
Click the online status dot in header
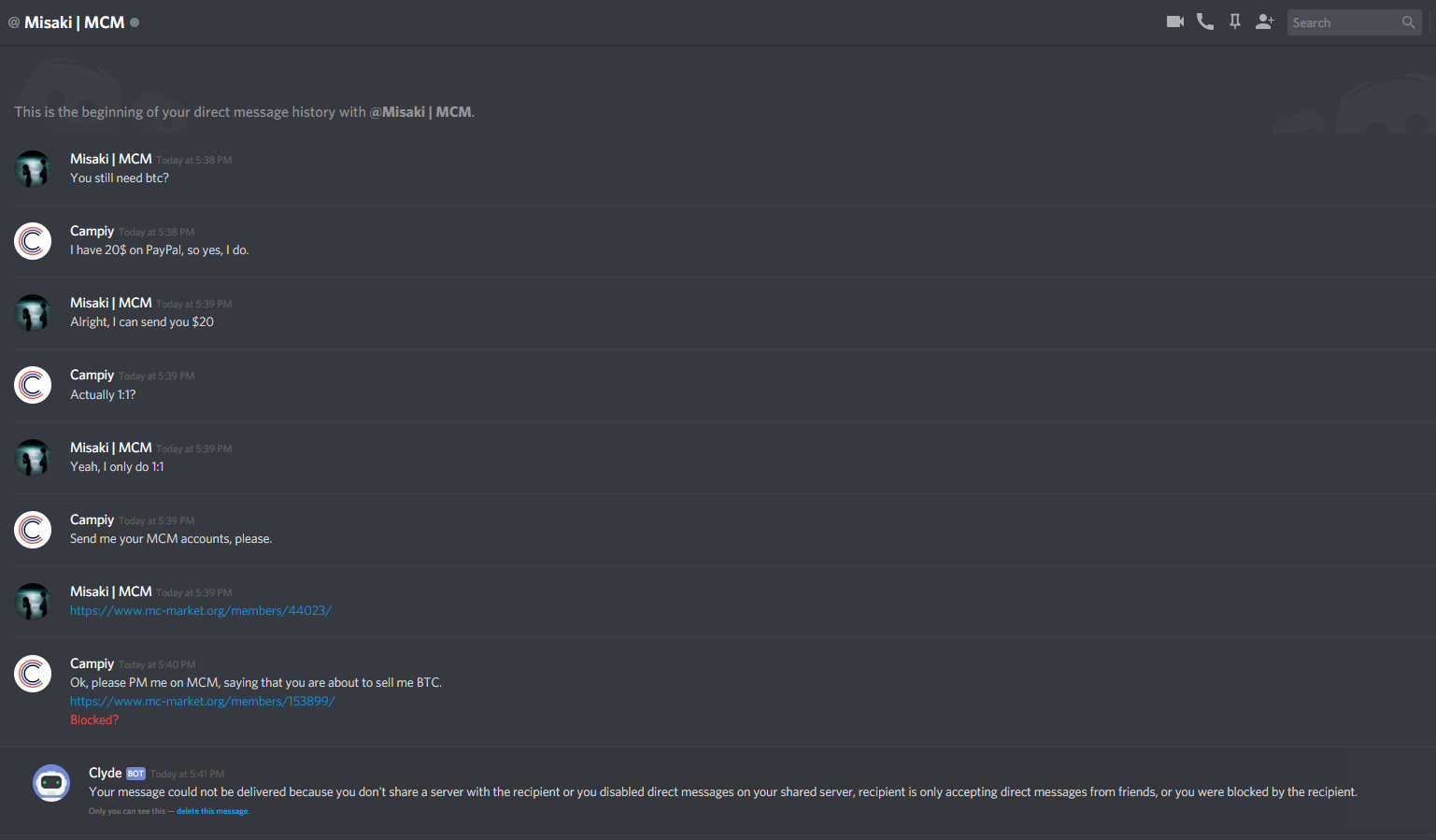pyautogui.click(x=135, y=22)
